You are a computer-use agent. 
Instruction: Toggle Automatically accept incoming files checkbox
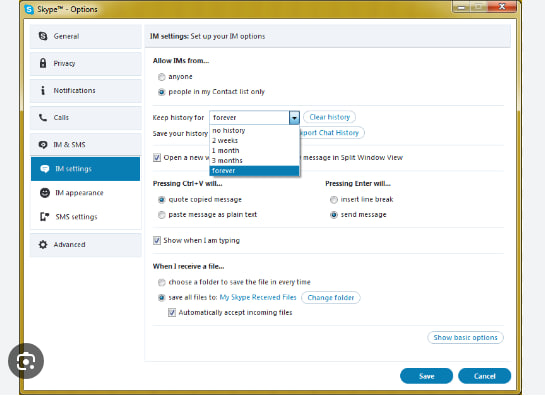click(172, 312)
